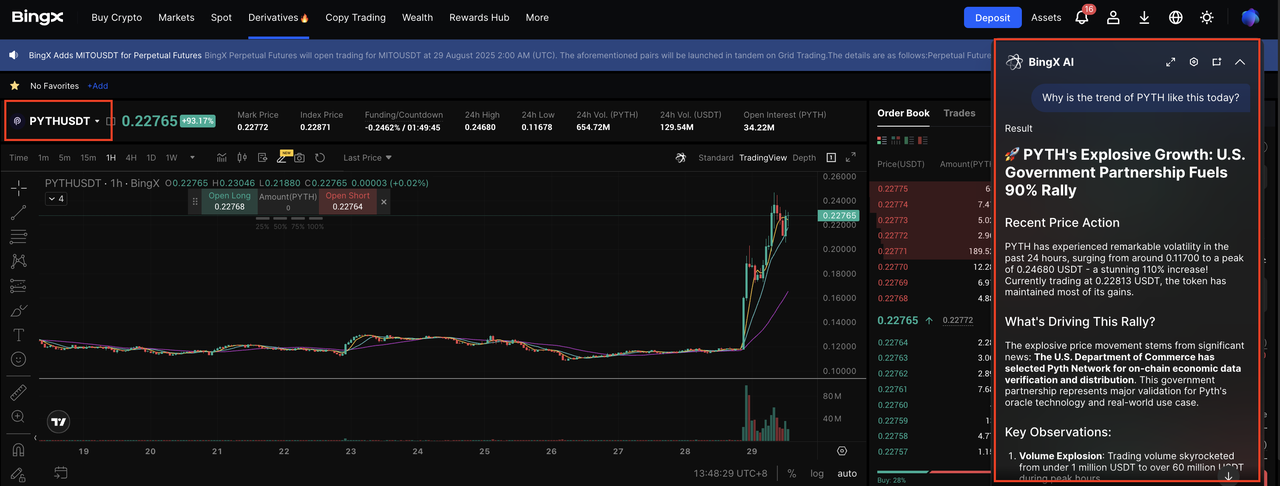This screenshot has width=1280, height=486.
Task: Select the text annotation tool
Action: (18, 334)
